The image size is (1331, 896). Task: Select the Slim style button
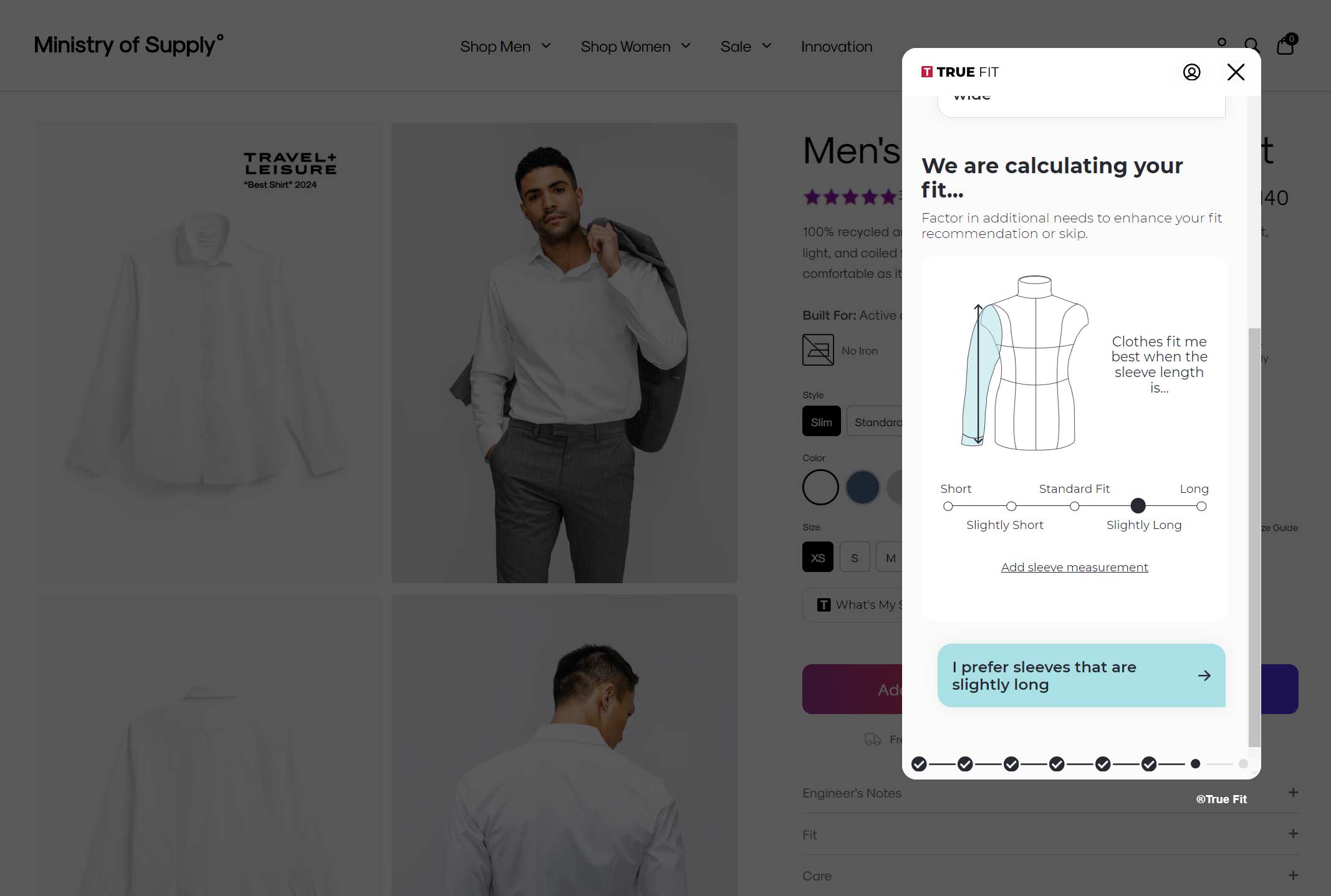(821, 421)
